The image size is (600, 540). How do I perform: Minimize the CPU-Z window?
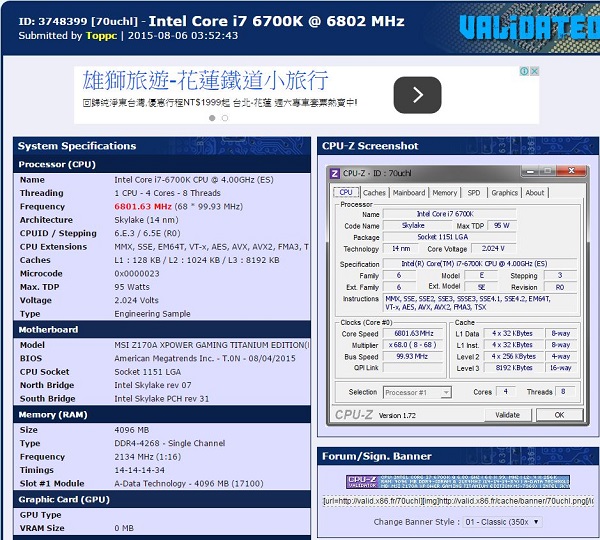coord(530,171)
